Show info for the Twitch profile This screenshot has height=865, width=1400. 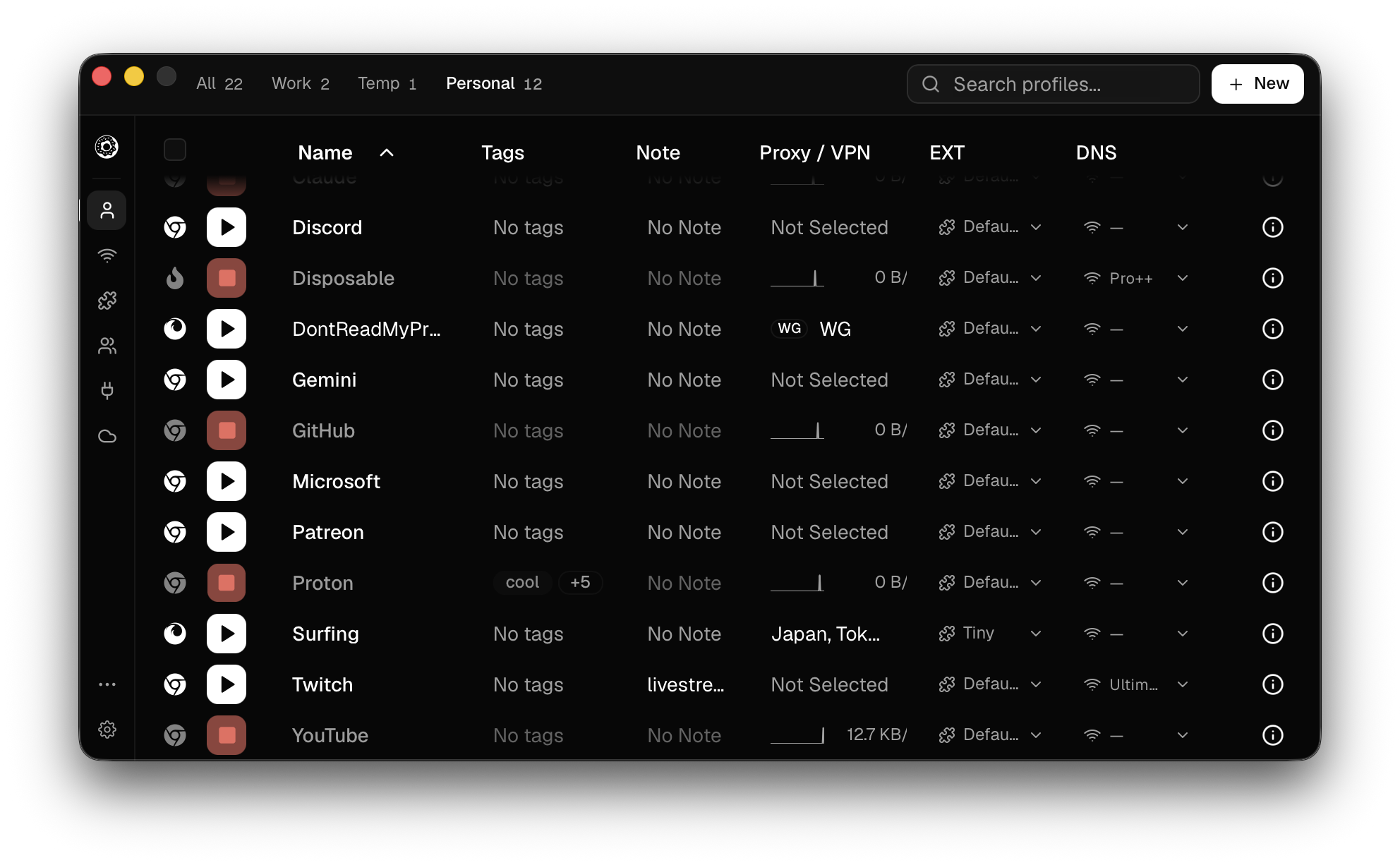pyautogui.click(x=1272, y=684)
